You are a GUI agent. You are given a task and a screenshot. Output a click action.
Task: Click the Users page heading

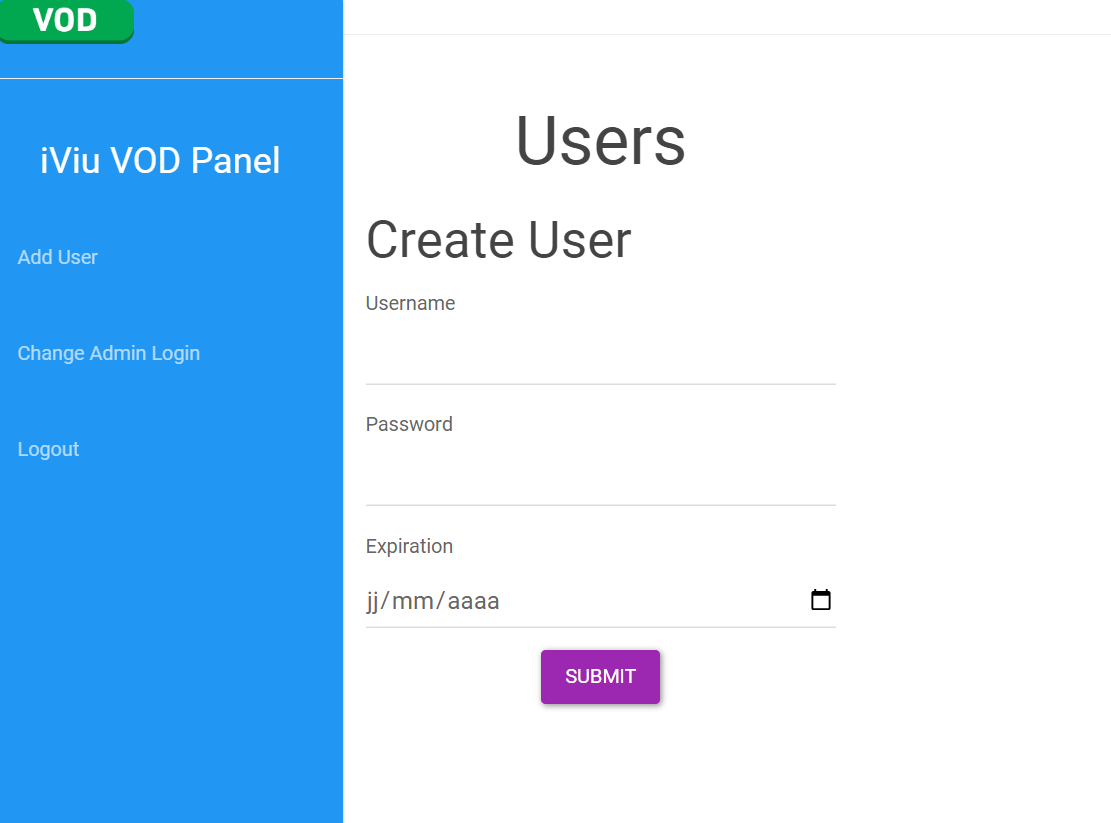pyautogui.click(x=600, y=140)
